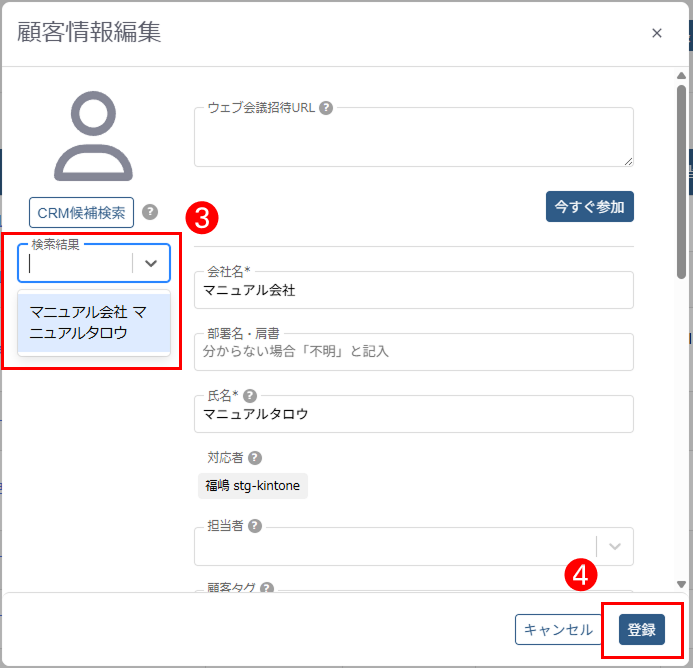
Task: Click the help icon next to 氏名
Action: (x=250, y=396)
